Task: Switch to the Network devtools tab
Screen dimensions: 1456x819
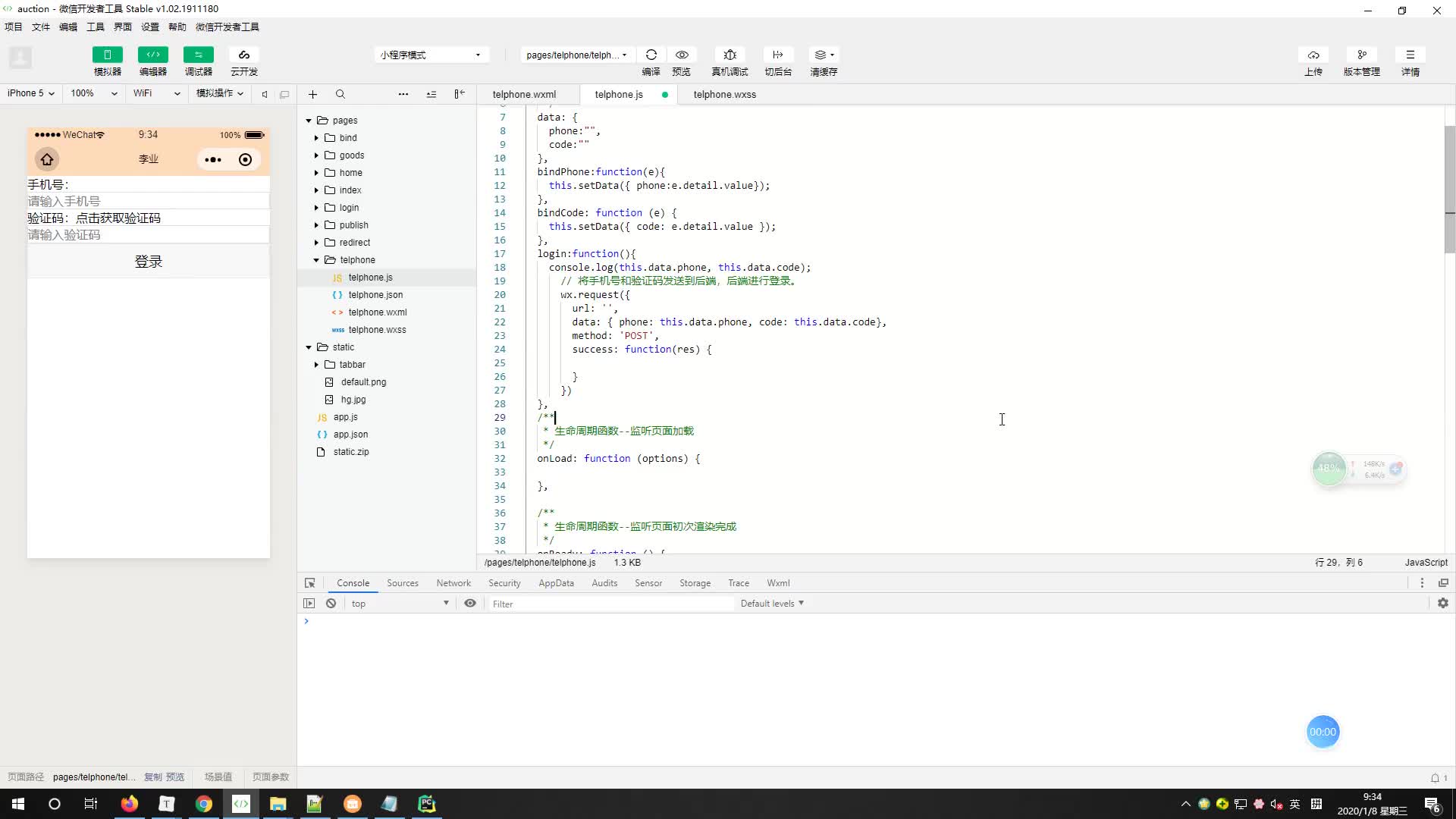Action: click(x=453, y=583)
